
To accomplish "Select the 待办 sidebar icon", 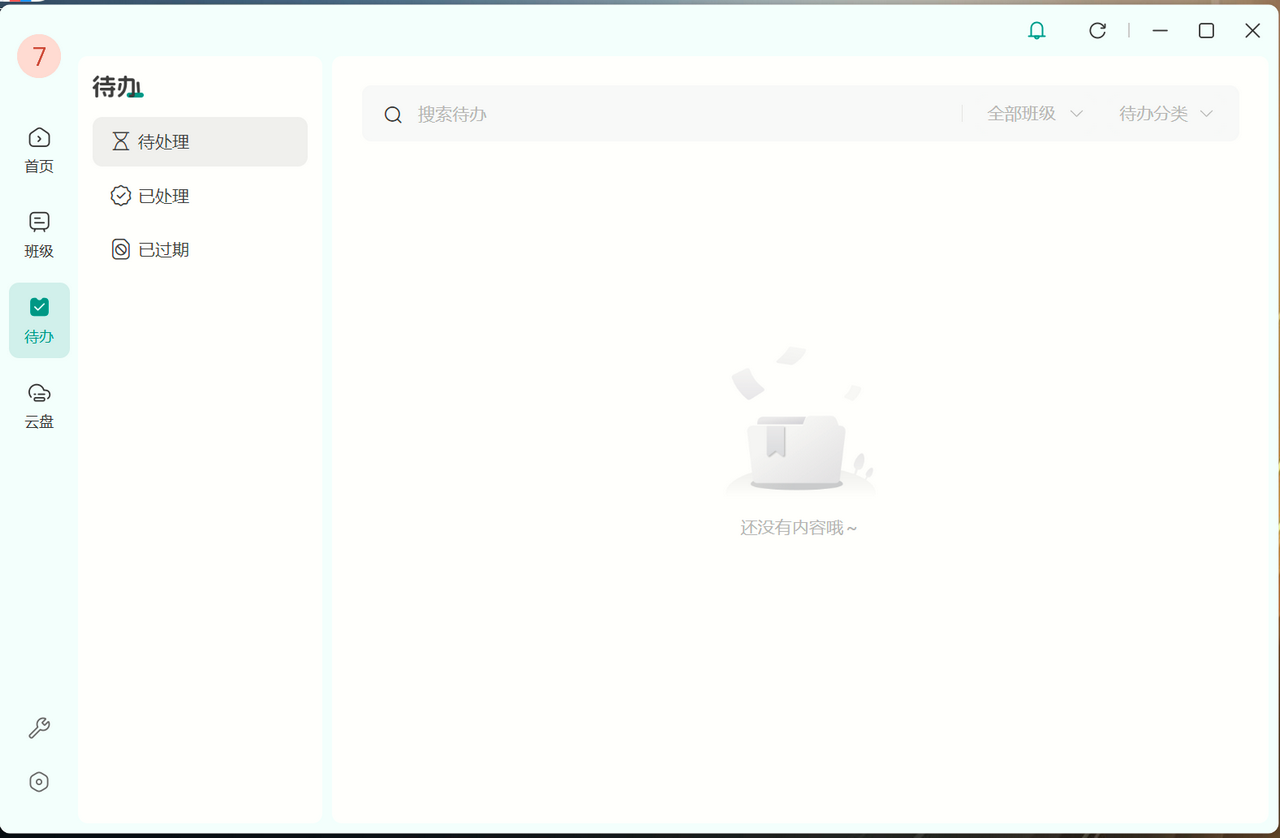I will (39, 320).
